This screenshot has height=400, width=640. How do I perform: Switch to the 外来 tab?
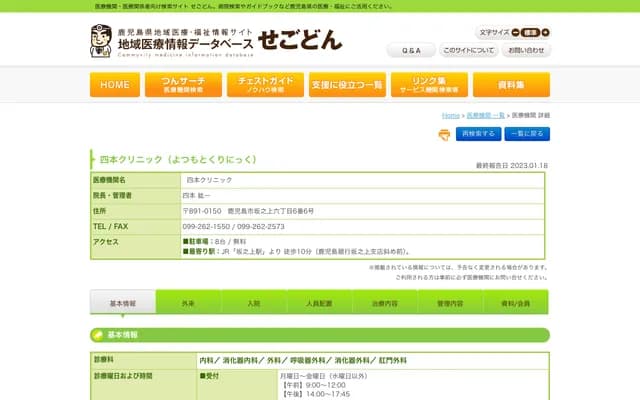(x=188, y=303)
